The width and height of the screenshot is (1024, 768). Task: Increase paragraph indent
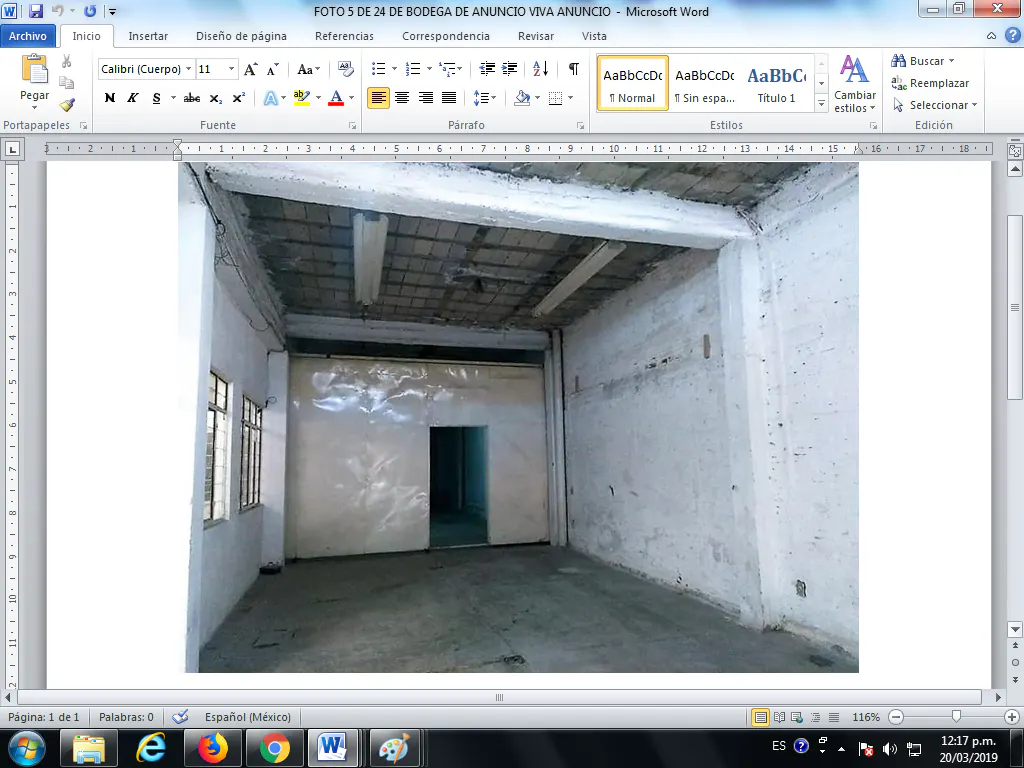[509, 69]
